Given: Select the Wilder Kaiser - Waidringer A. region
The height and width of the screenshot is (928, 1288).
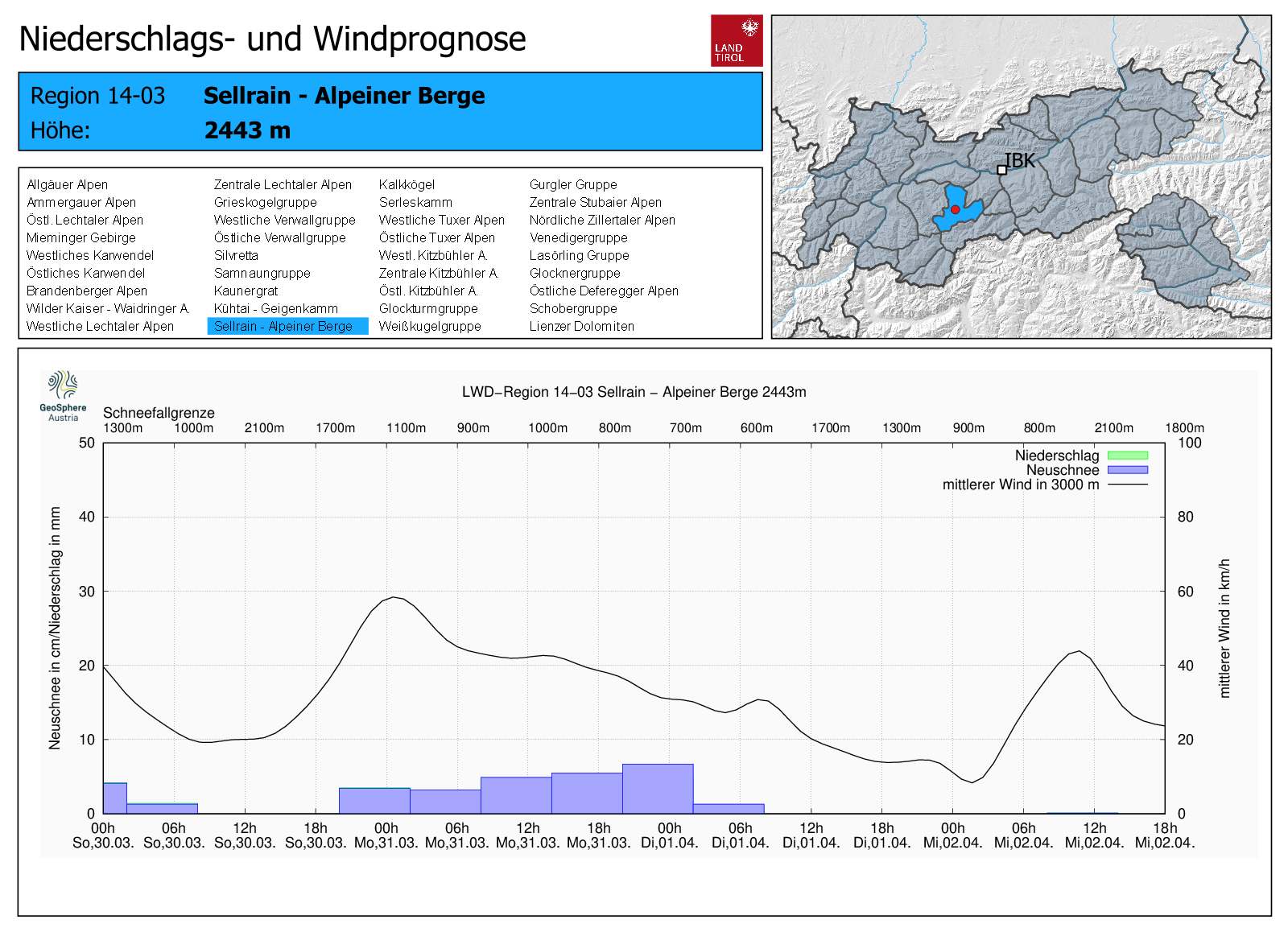Looking at the screenshot, I should coord(108,308).
